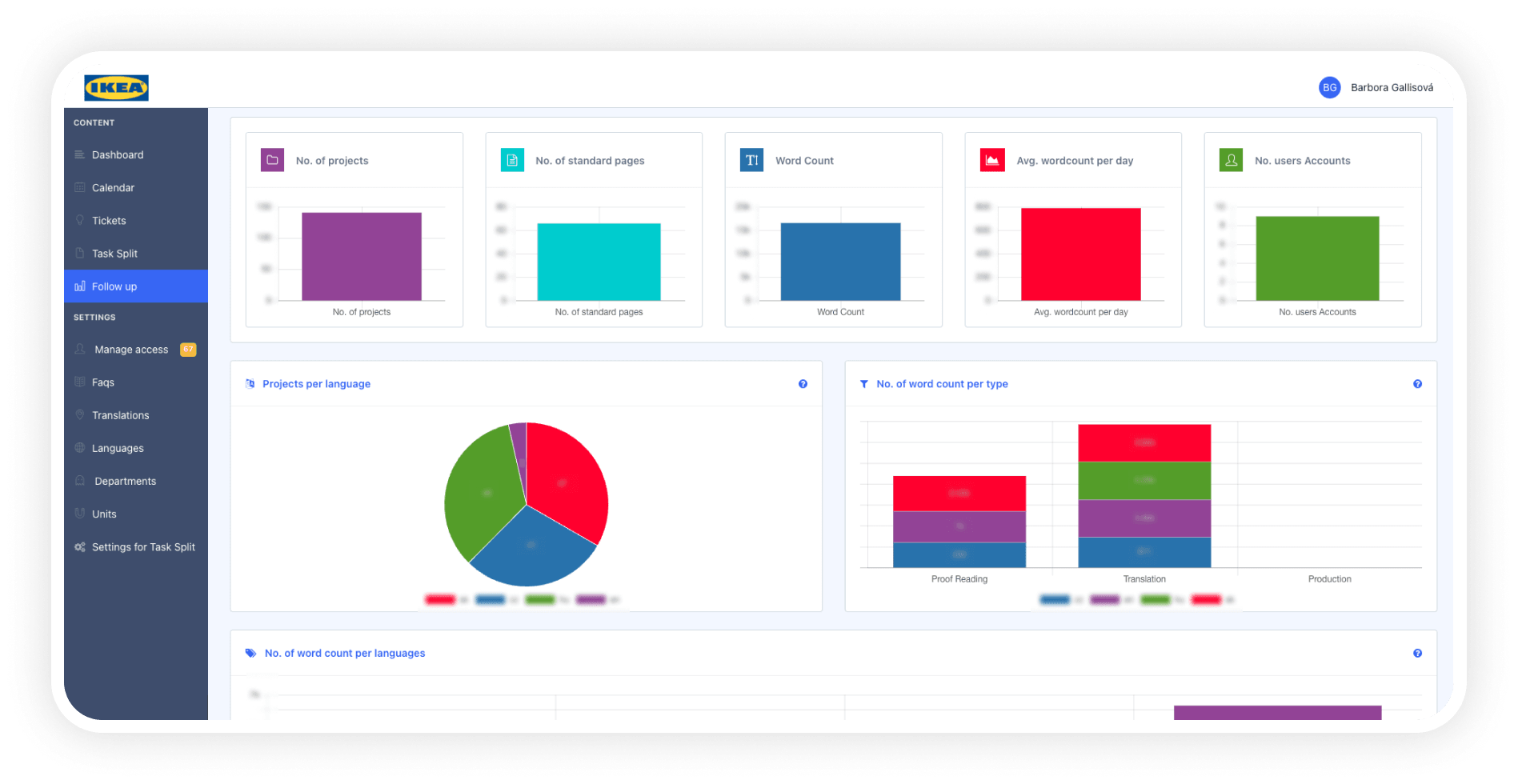Click the blue Word Count bar

pyautogui.click(x=840, y=262)
